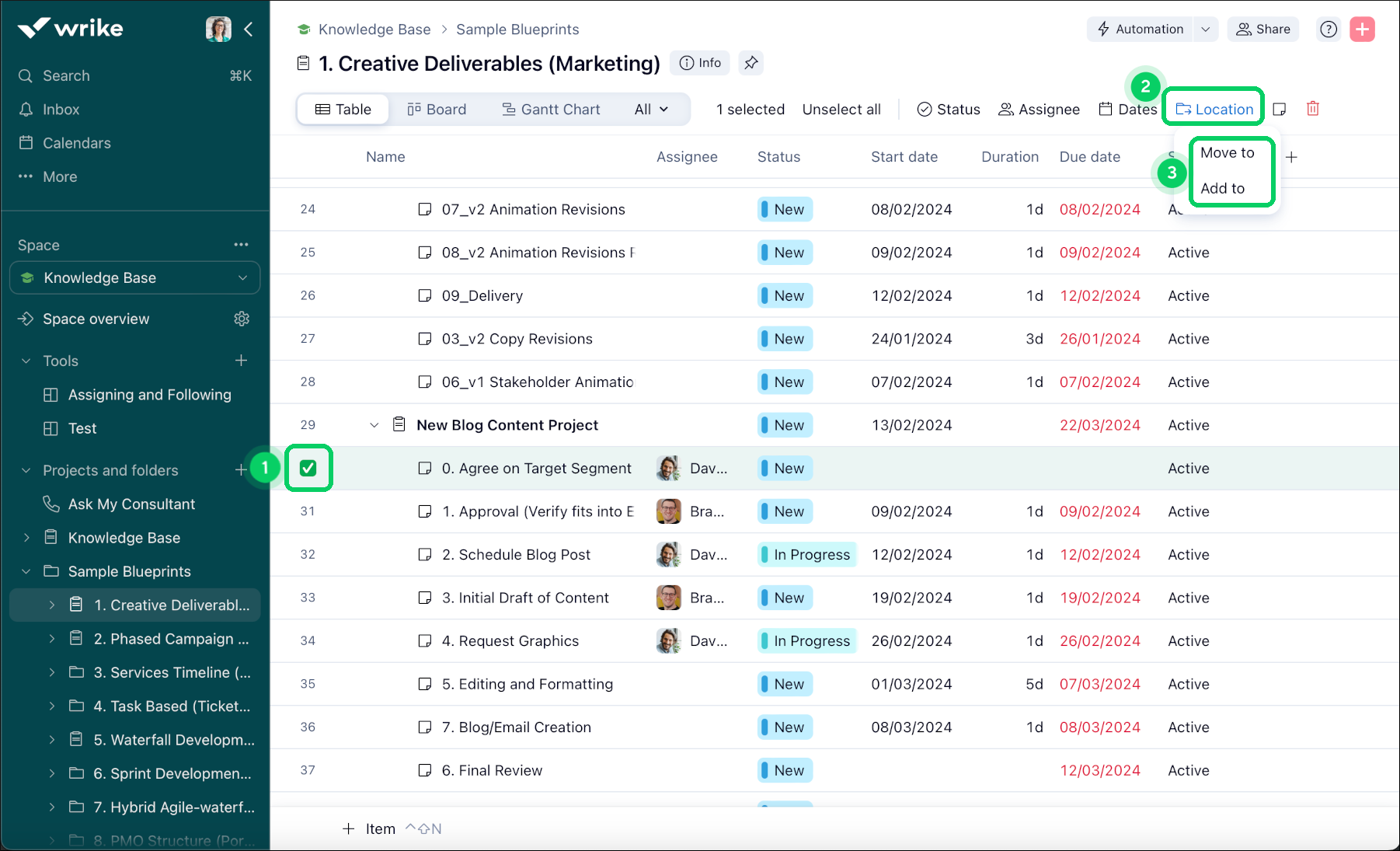The height and width of the screenshot is (851, 1400).
Task: Collapse the New Blog Content Project row
Action: tap(374, 425)
